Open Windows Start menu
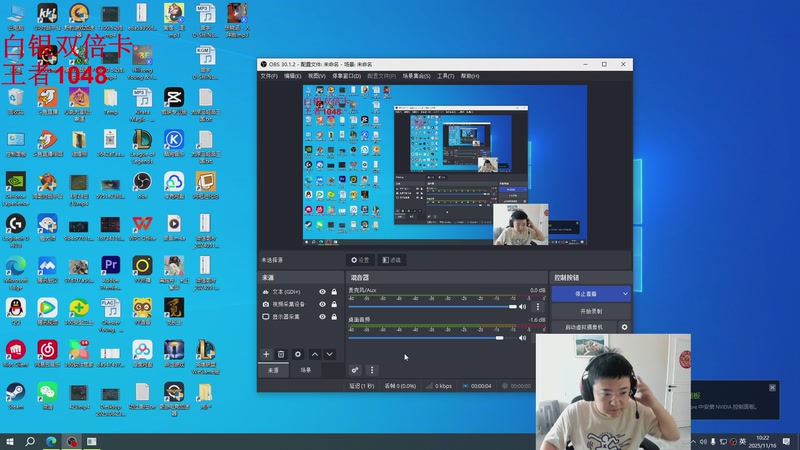Screen dimensions: 800x450 pyautogui.click(x=10, y=441)
